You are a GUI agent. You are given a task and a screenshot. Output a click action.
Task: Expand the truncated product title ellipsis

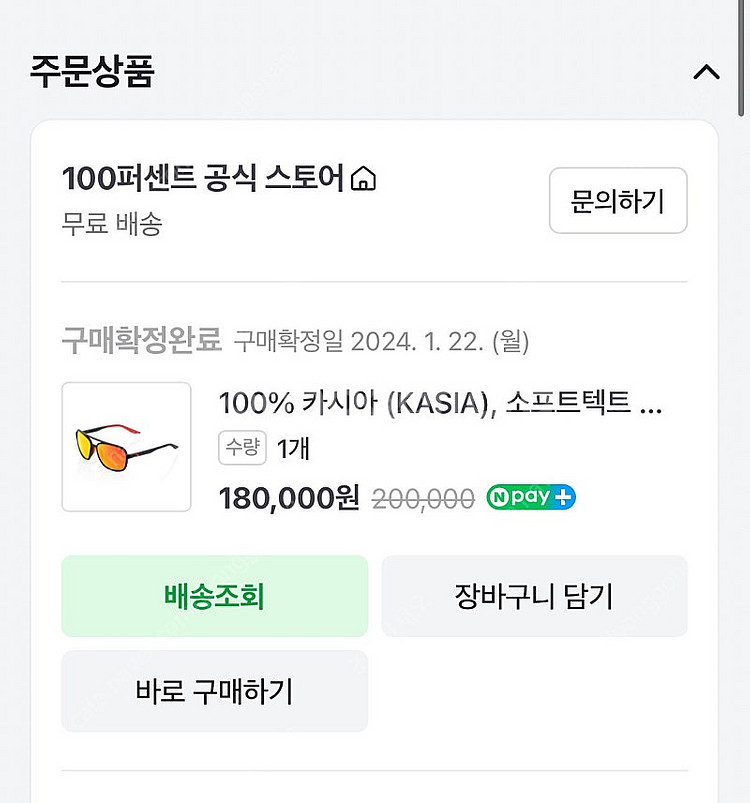tap(650, 404)
